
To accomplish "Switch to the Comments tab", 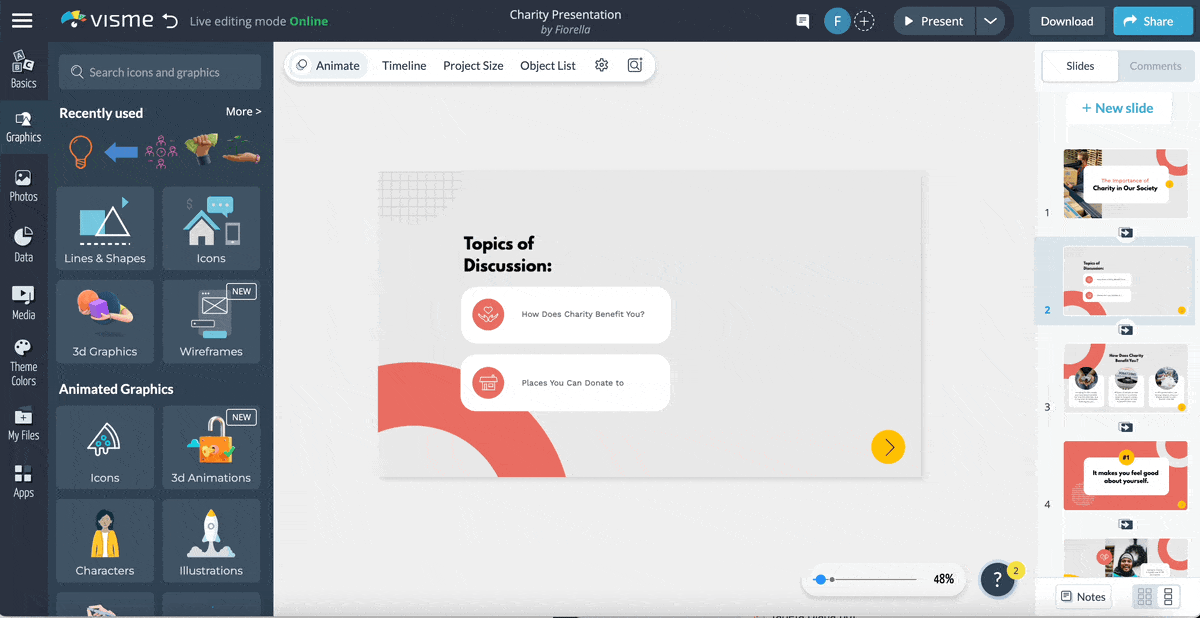I will pyautogui.click(x=1155, y=66).
